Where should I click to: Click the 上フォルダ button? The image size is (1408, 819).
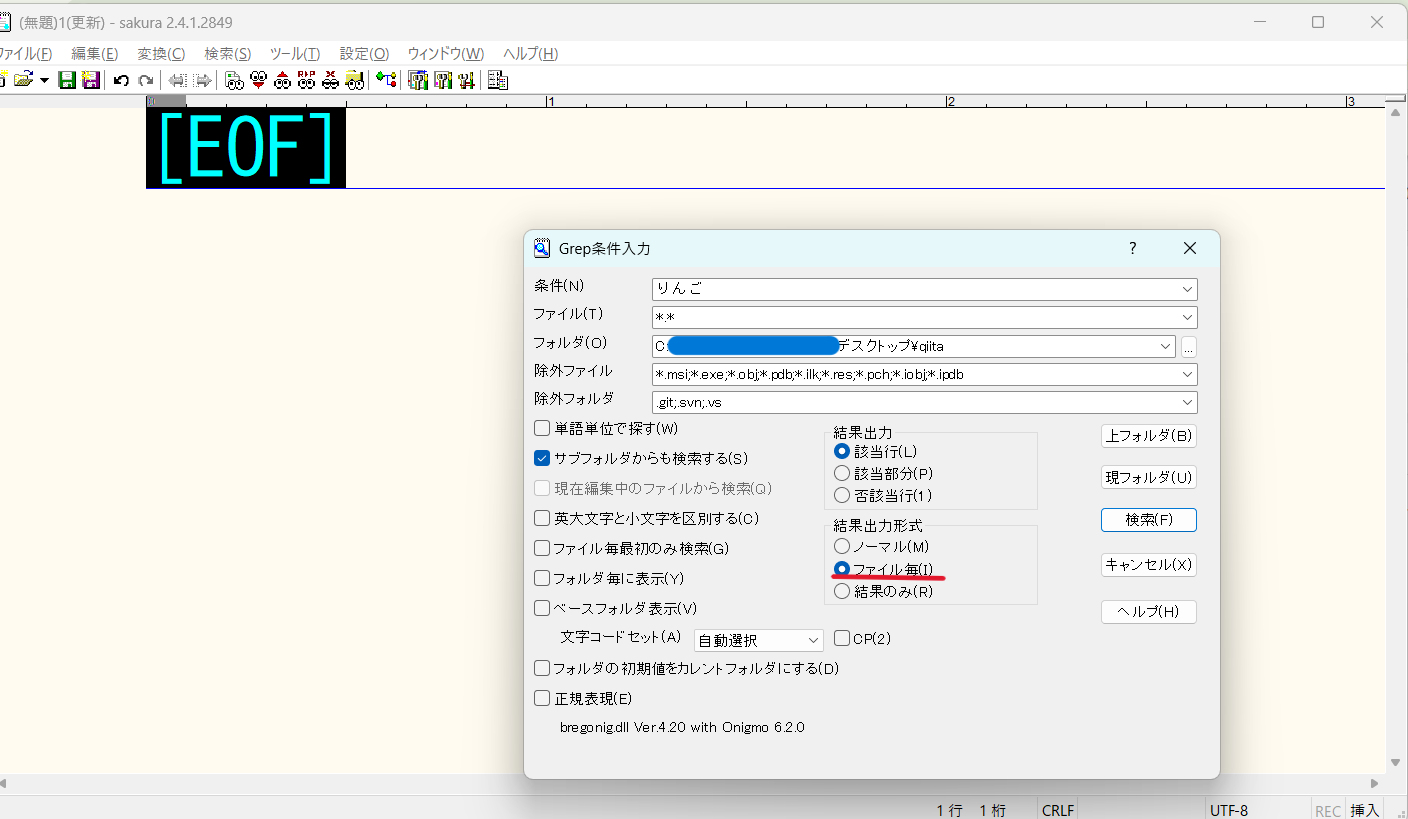click(1148, 435)
